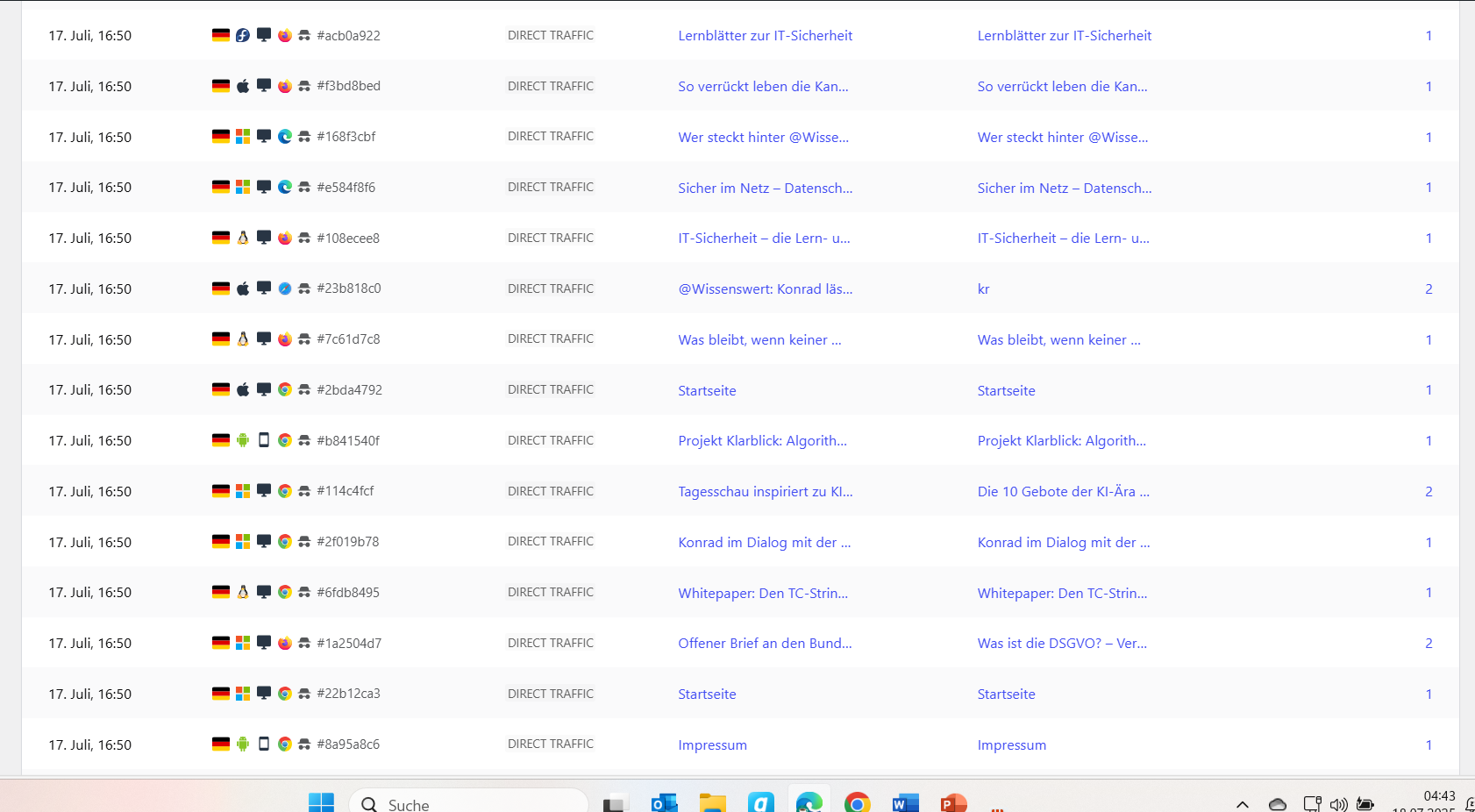Click the Linux penguin icon for visitor #108ecee8

pyautogui.click(x=243, y=238)
